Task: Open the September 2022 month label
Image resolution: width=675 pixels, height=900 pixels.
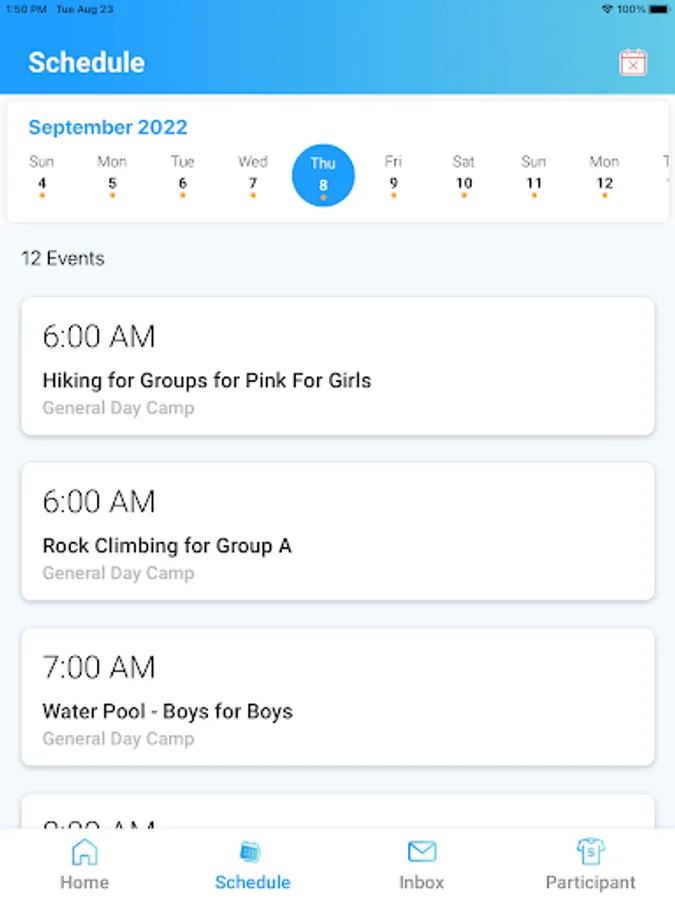Action: (108, 127)
